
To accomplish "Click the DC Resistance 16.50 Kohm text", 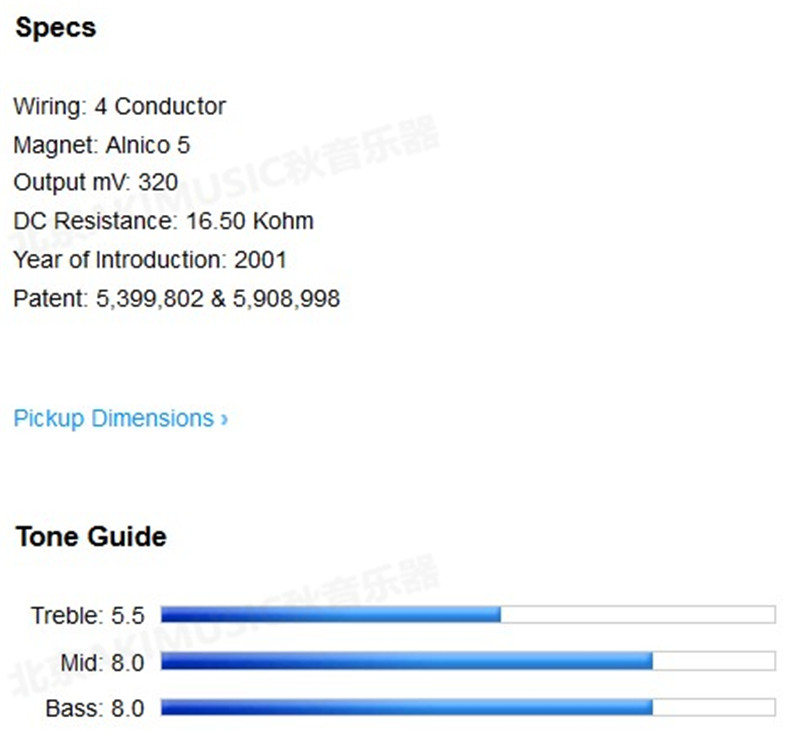I will coord(163,221).
